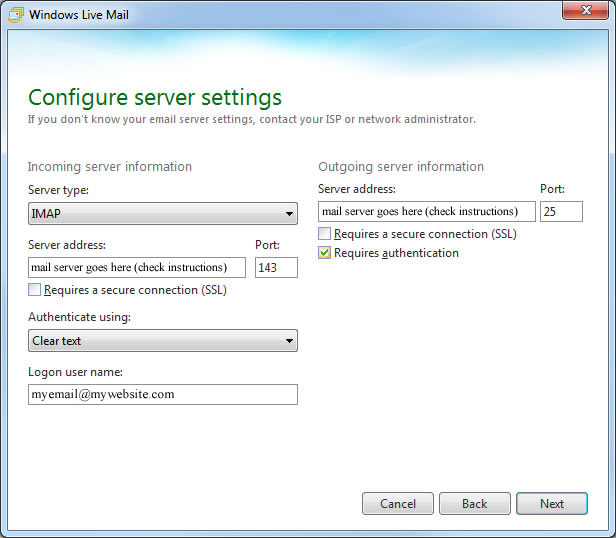This screenshot has height=538, width=616.
Task: Click the outgoing Server address text field
Action: (x=426, y=211)
